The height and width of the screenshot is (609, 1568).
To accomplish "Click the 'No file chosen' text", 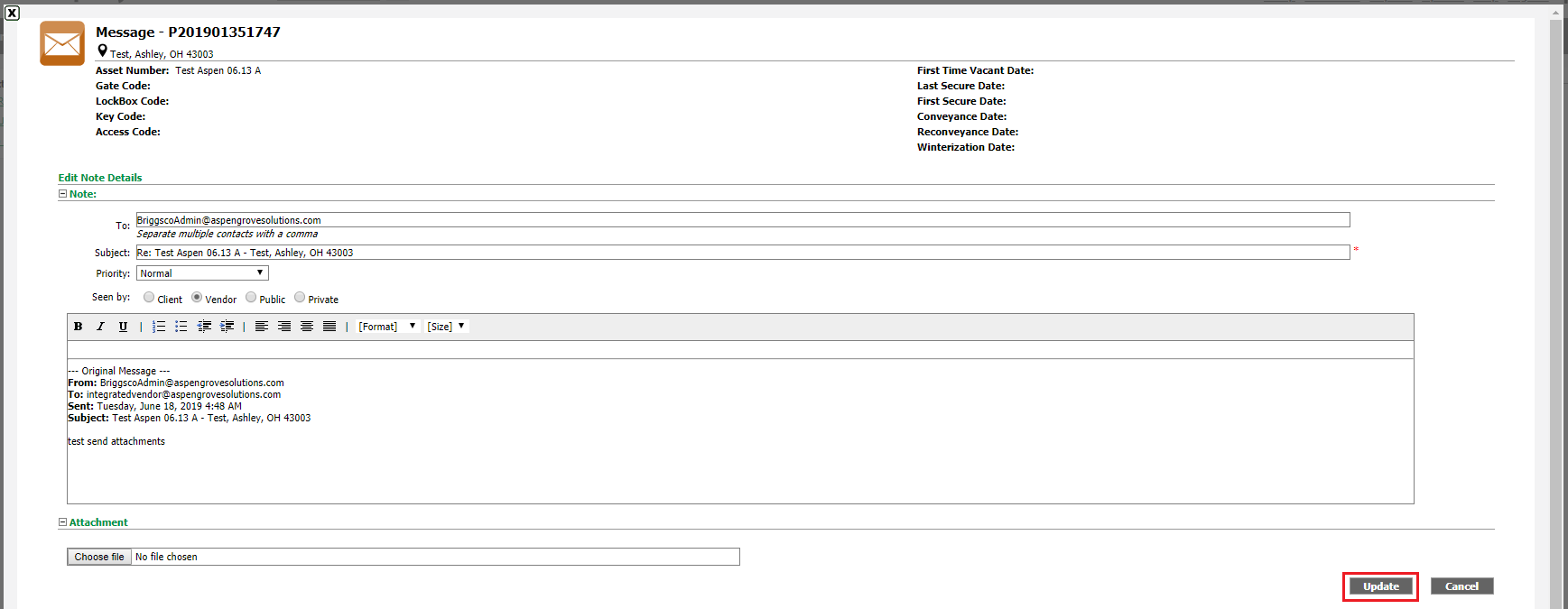I will click(x=166, y=557).
